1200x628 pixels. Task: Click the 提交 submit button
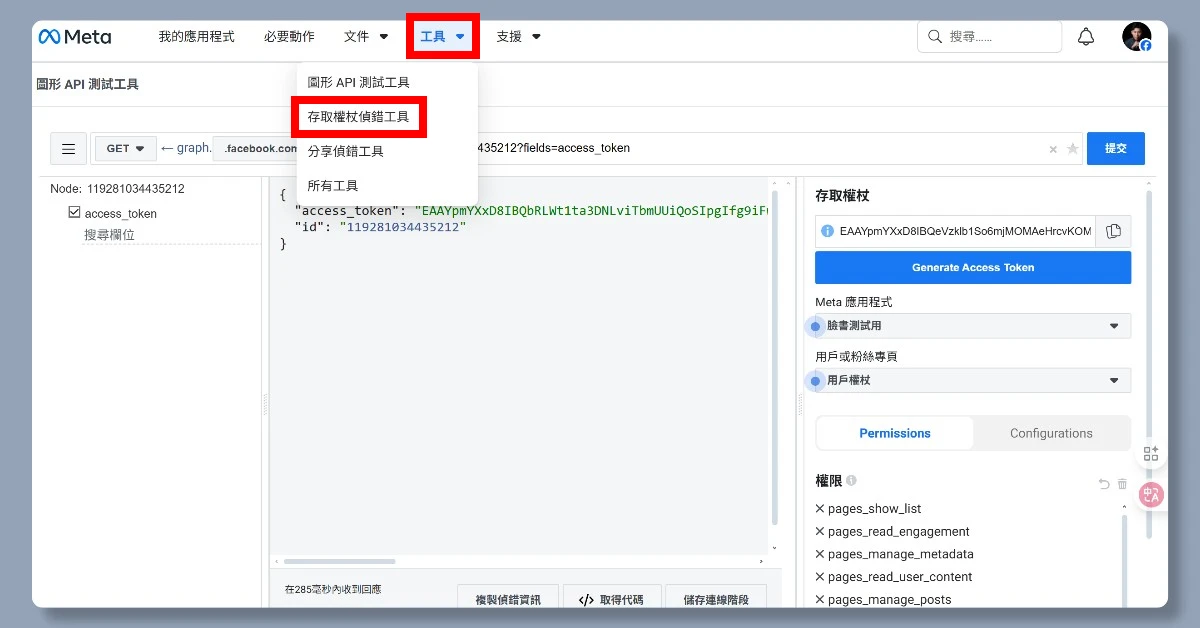[x=1116, y=148]
